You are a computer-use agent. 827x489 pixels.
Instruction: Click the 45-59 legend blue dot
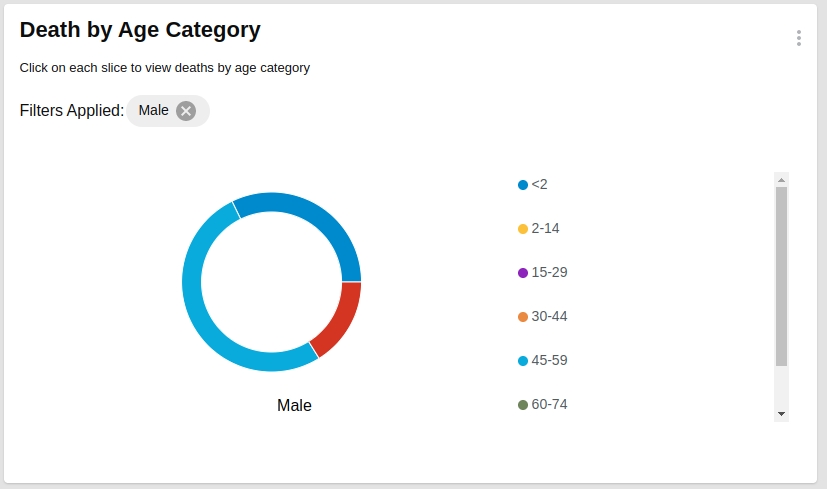523,361
